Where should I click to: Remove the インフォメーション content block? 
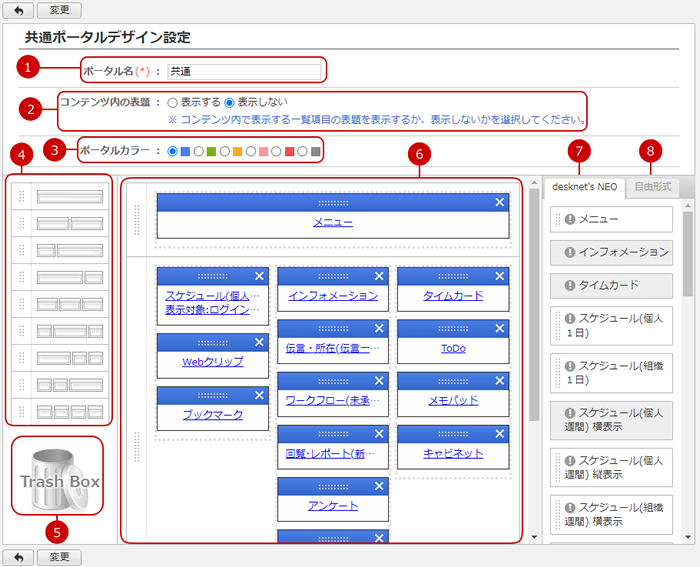[379, 276]
